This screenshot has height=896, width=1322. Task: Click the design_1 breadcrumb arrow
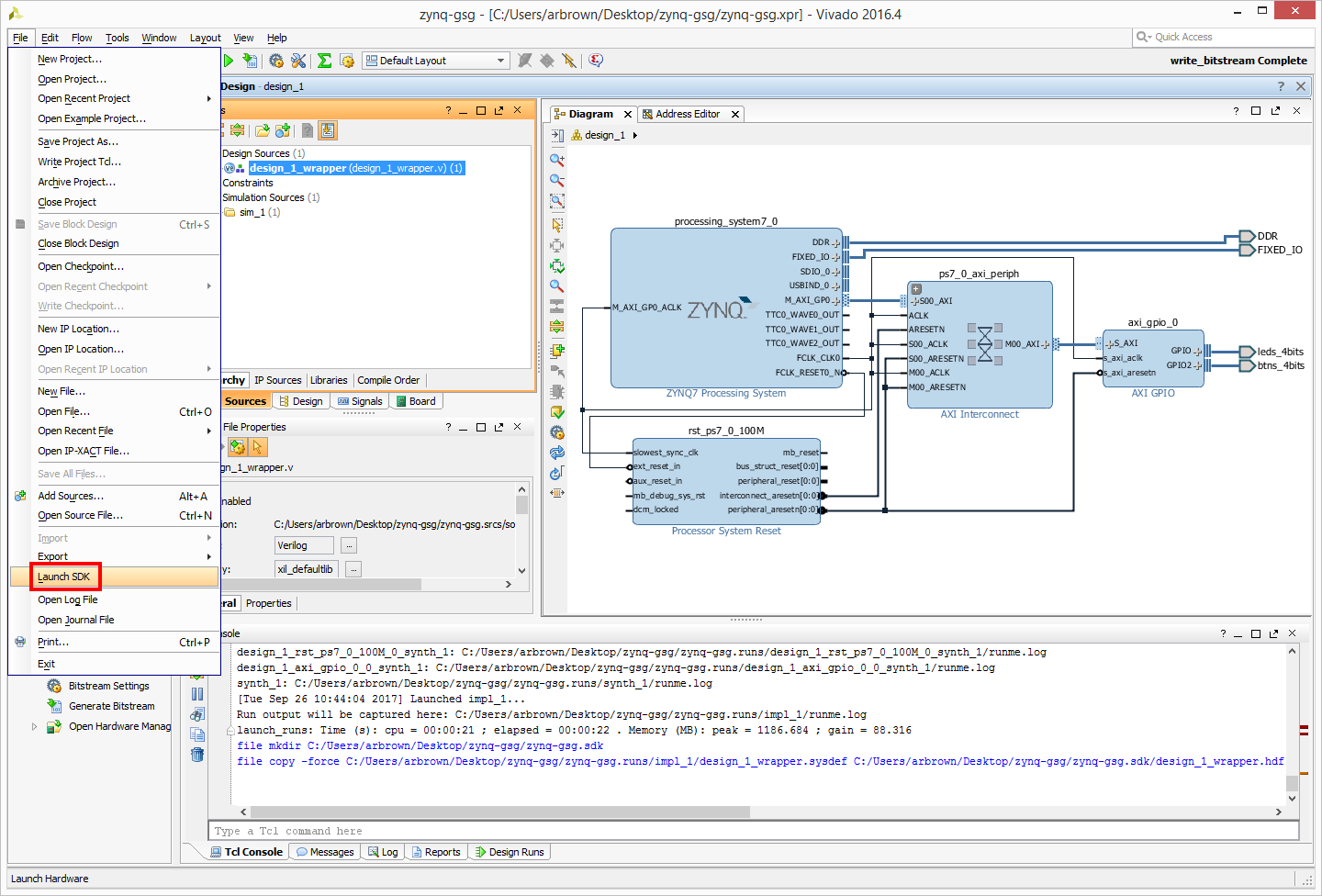click(x=634, y=135)
